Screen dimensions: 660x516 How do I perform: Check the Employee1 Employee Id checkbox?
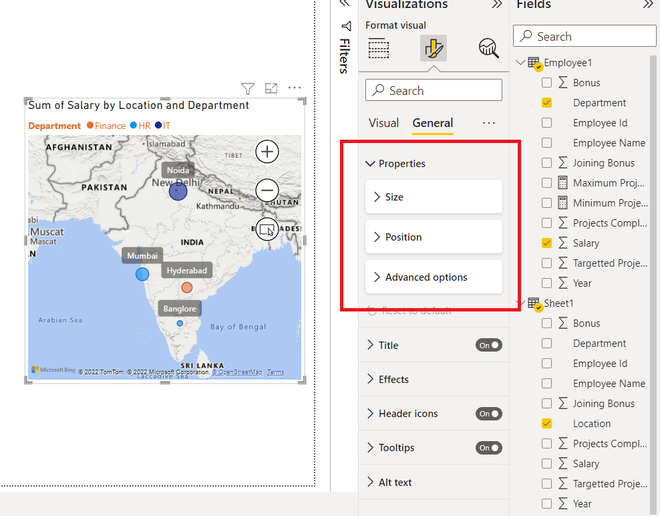pos(546,123)
